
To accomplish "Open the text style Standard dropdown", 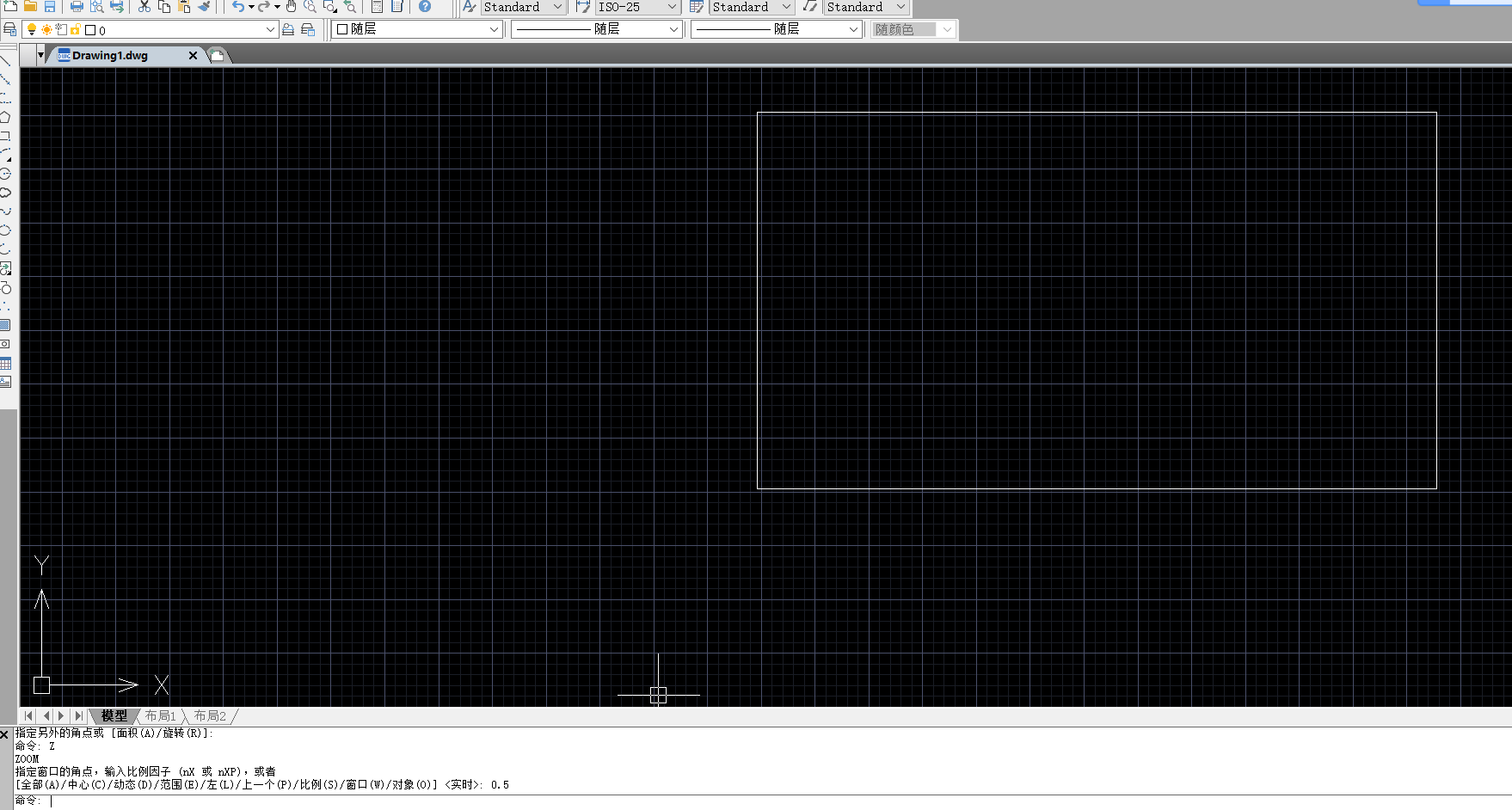I will click(x=557, y=7).
